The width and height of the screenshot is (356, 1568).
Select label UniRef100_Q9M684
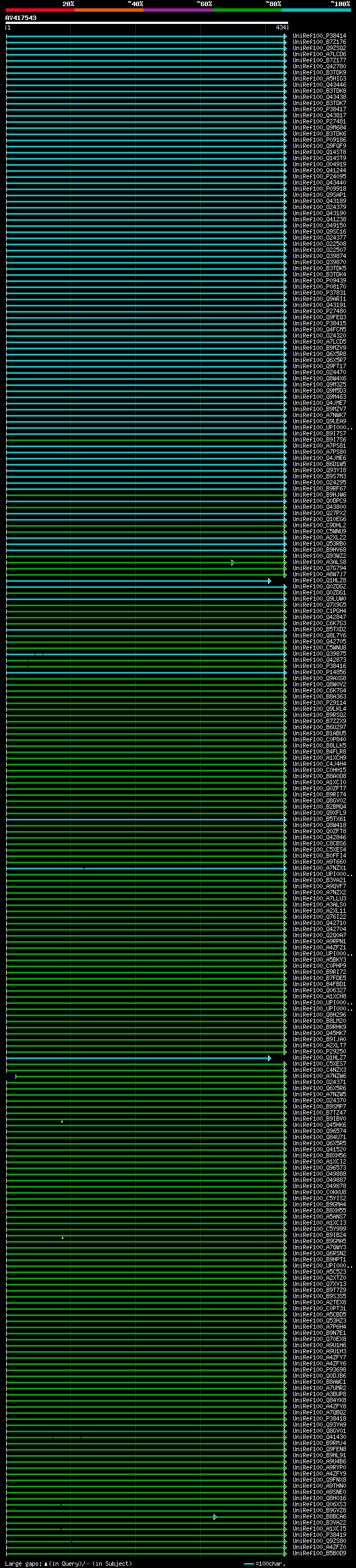click(319, 128)
